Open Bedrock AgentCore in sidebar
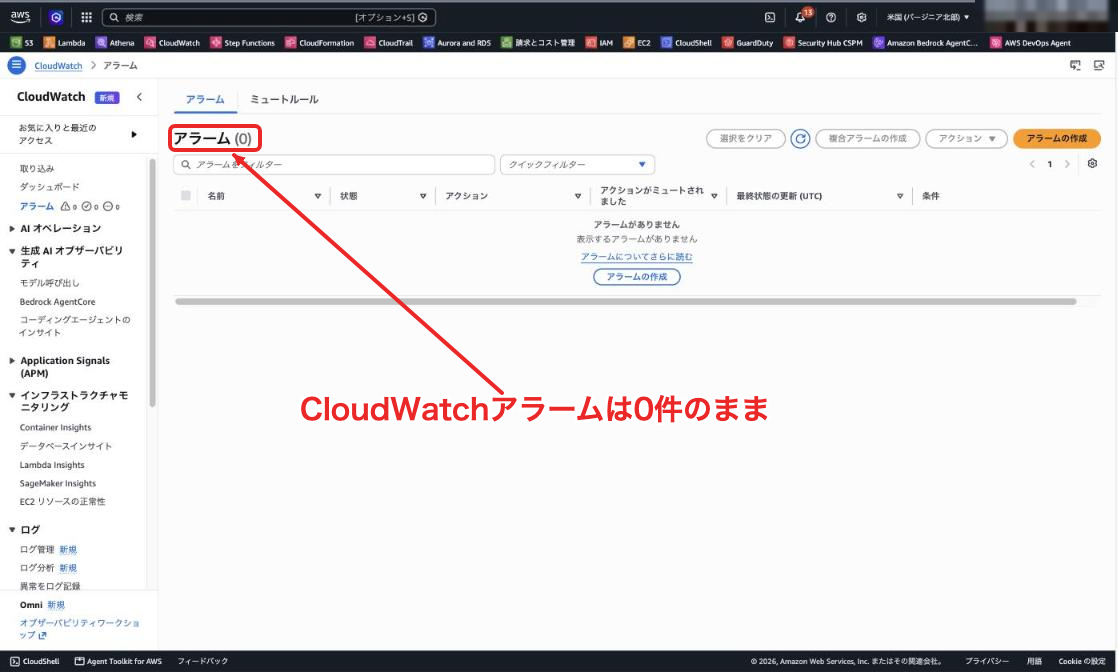Viewport: 1118px width, 672px height. point(57,302)
